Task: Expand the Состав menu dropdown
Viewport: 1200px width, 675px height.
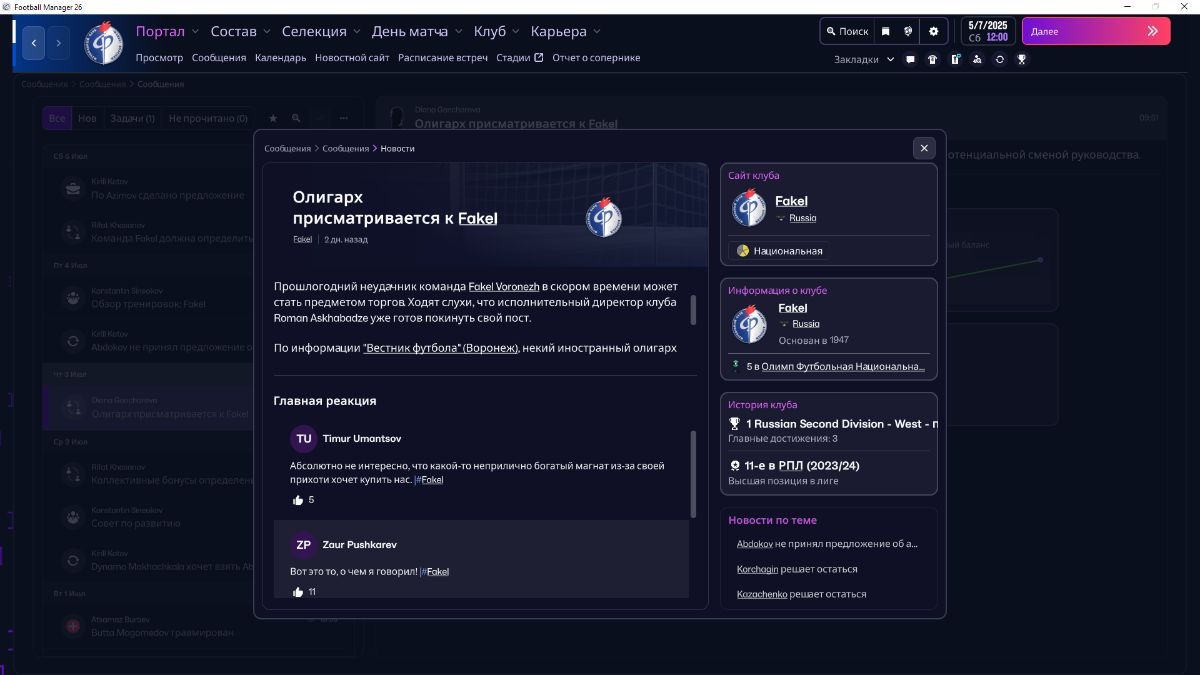Action: [239, 32]
